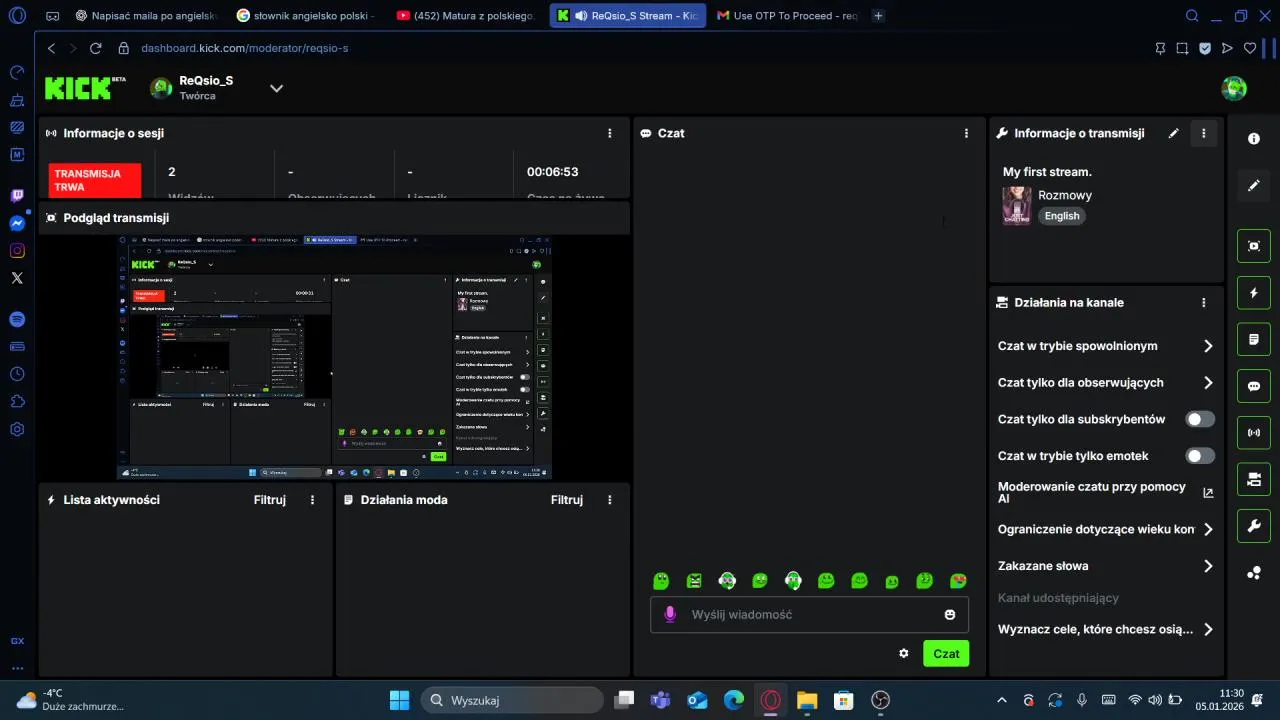Open Messenger in the Opera sidebar
Screen dimensions: 1280x720
coord(17,223)
